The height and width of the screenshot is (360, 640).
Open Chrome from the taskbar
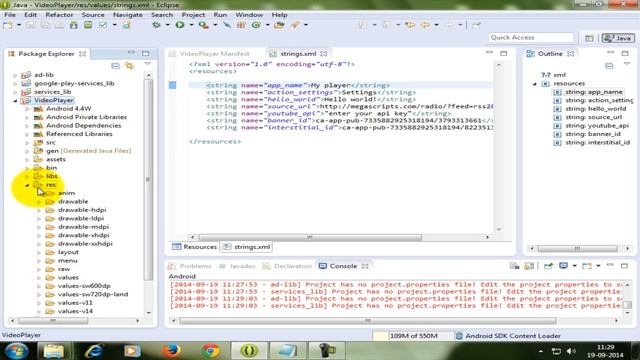pyautogui.click(x=211, y=351)
